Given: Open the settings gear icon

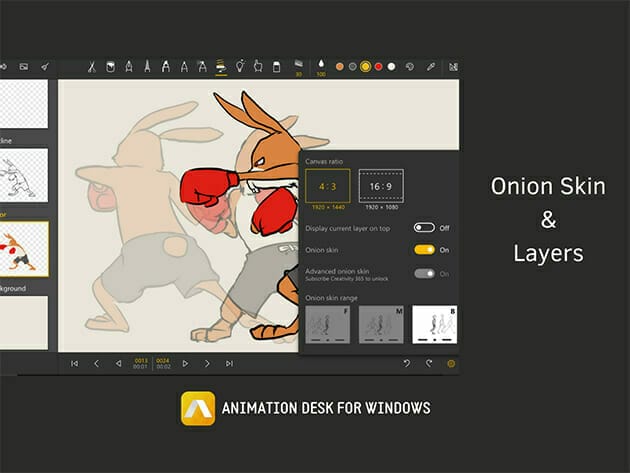Looking at the screenshot, I should 450,363.
